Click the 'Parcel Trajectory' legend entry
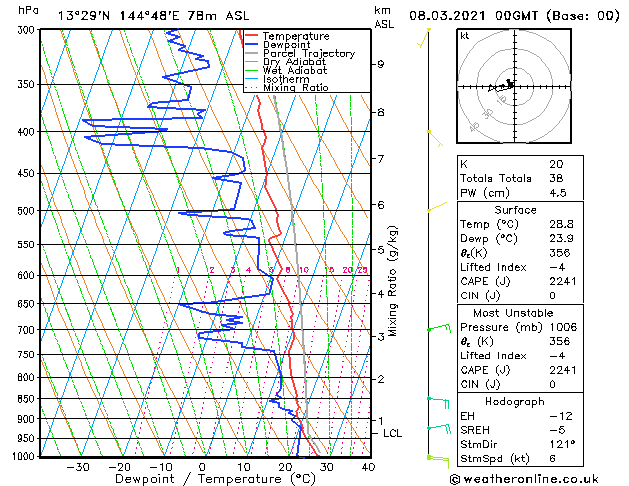The height and width of the screenshot is (486, 629). (309, 53)
